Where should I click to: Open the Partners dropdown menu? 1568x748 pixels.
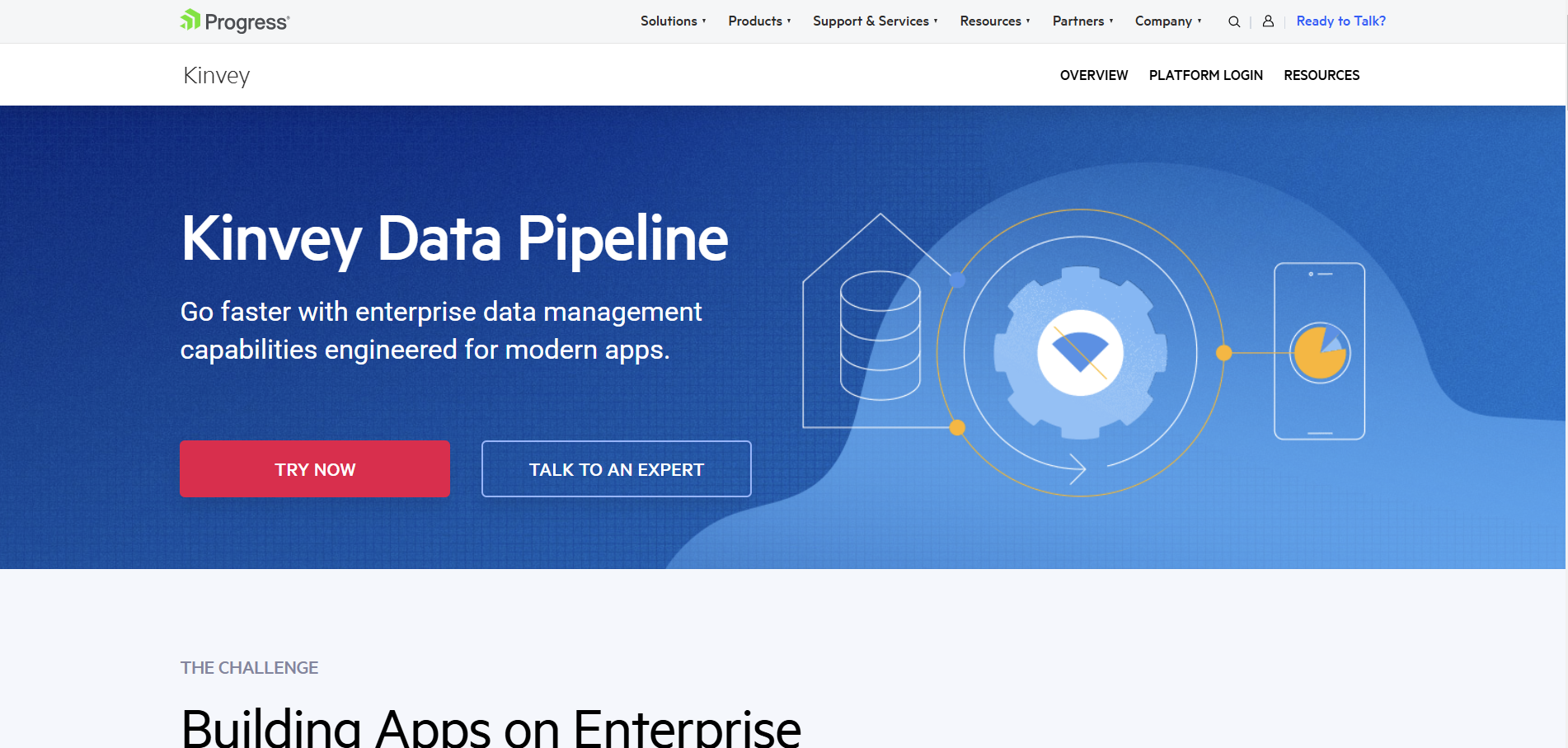point(1083,21)
